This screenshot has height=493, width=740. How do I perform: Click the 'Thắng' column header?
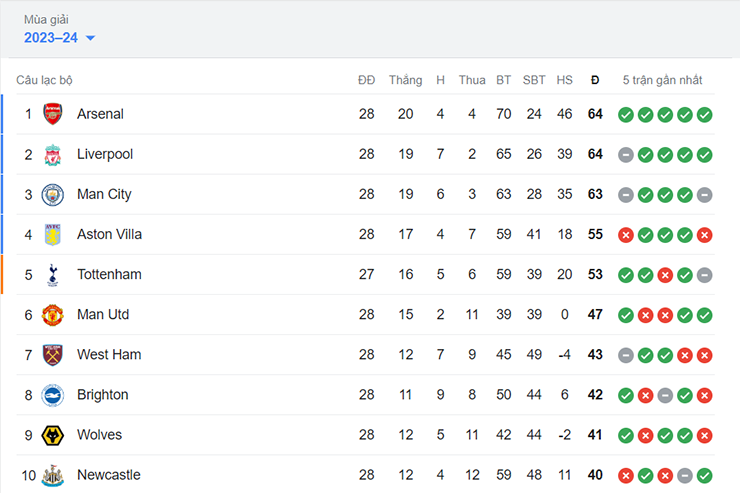405,80
